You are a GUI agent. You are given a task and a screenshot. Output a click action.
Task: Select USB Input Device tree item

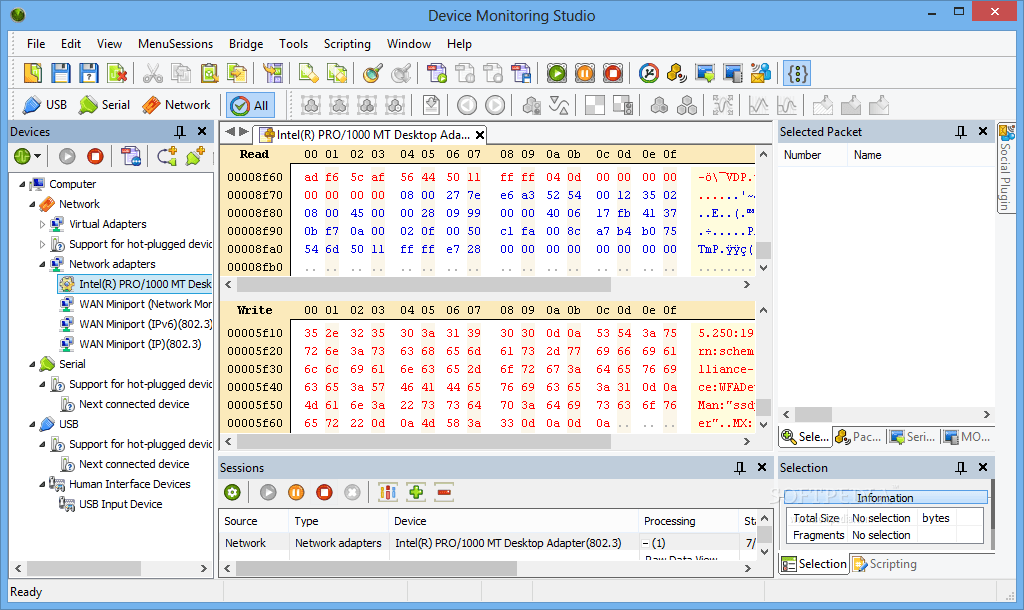pos(111,504)
